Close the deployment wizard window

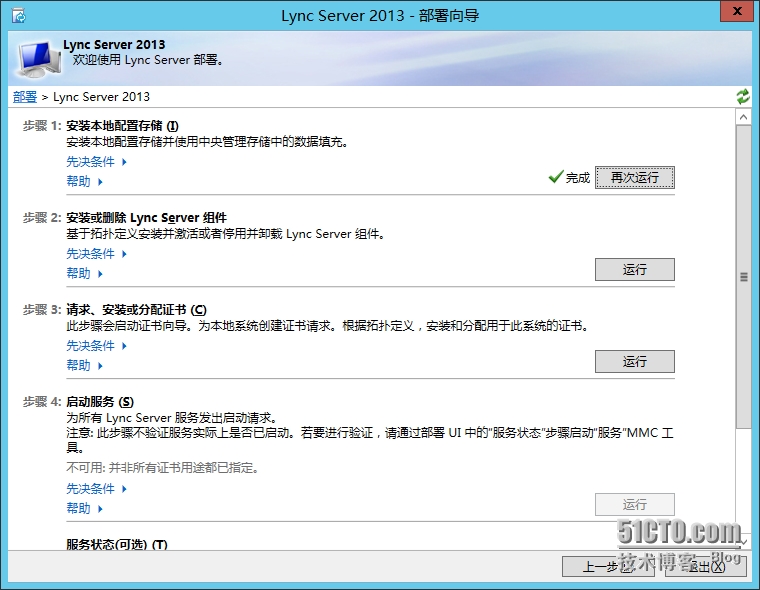(x=736, y=11)
